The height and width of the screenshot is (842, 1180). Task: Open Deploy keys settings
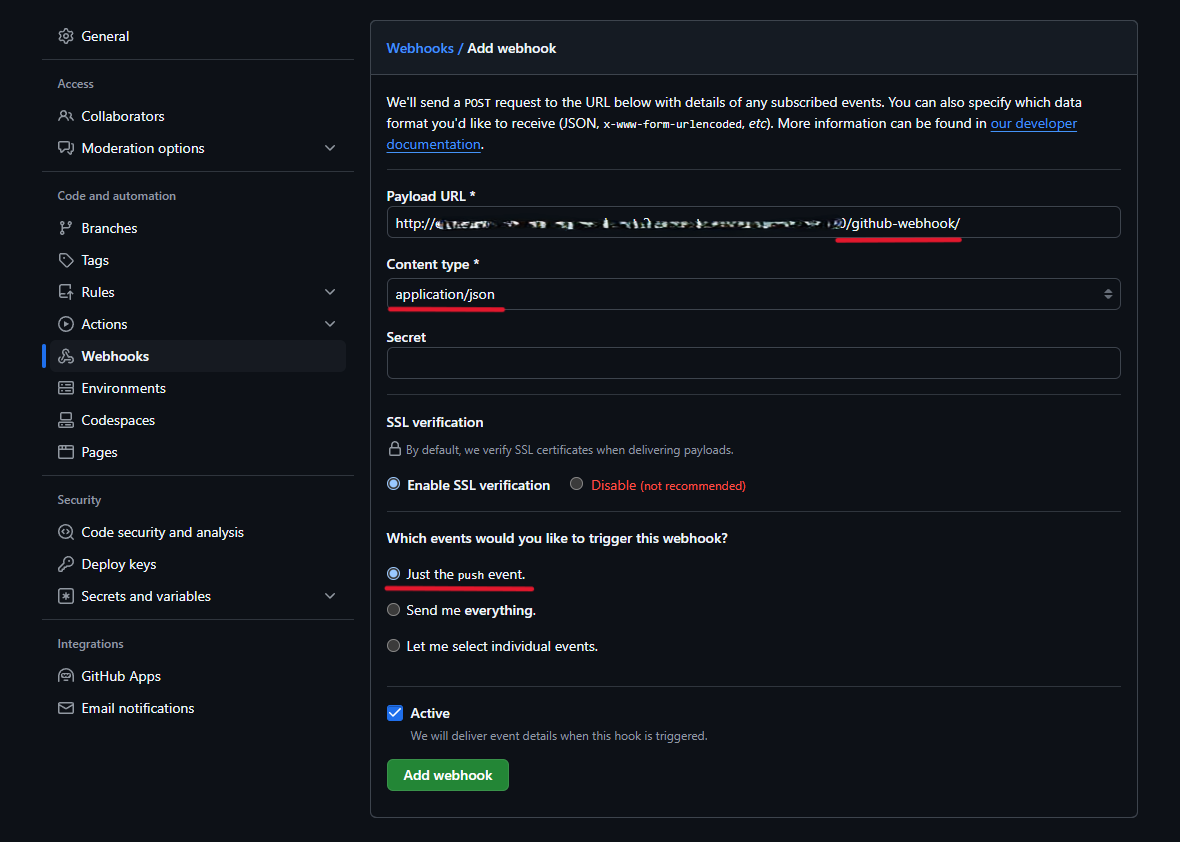(x=198, y=564)
